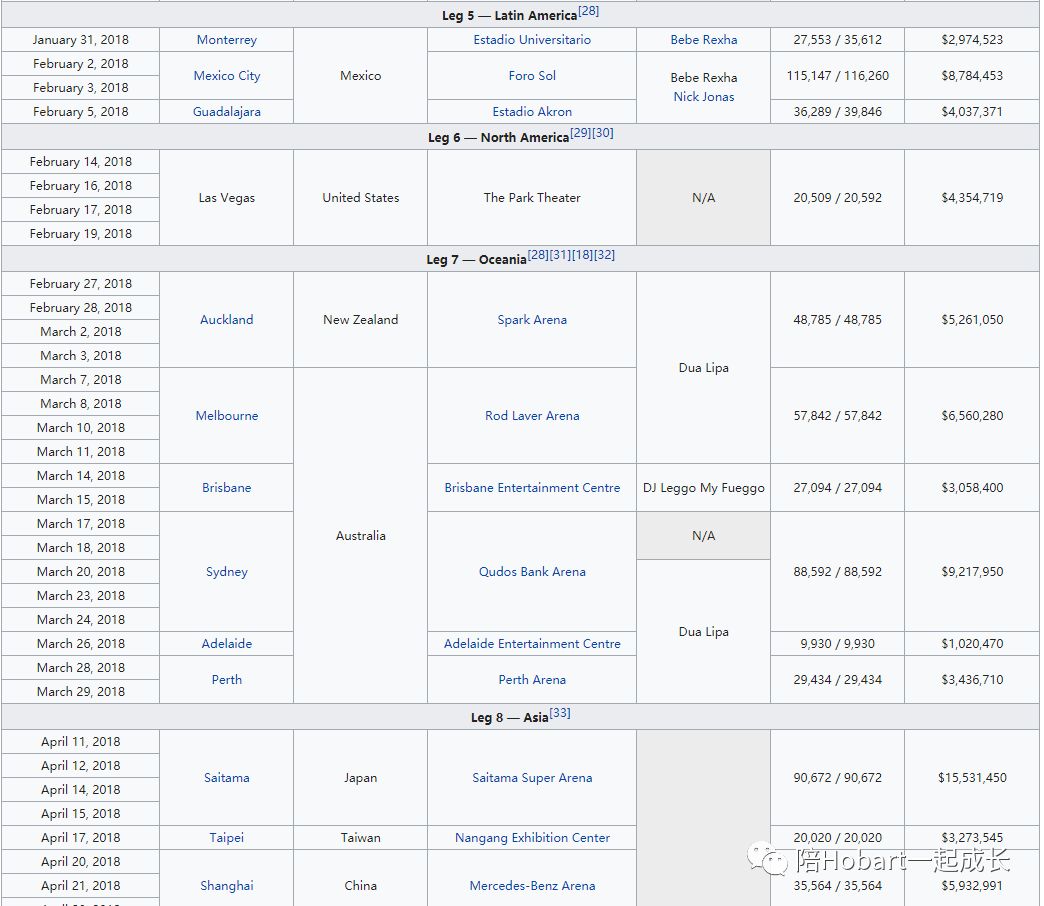Open the Auckland city link
The image size is (1044, 906).
point(226,320)
